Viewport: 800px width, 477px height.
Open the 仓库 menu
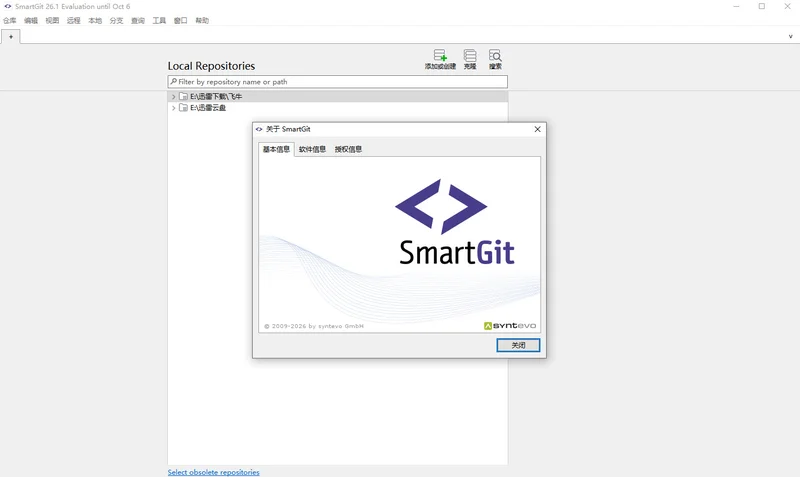[x=10, y=20]
